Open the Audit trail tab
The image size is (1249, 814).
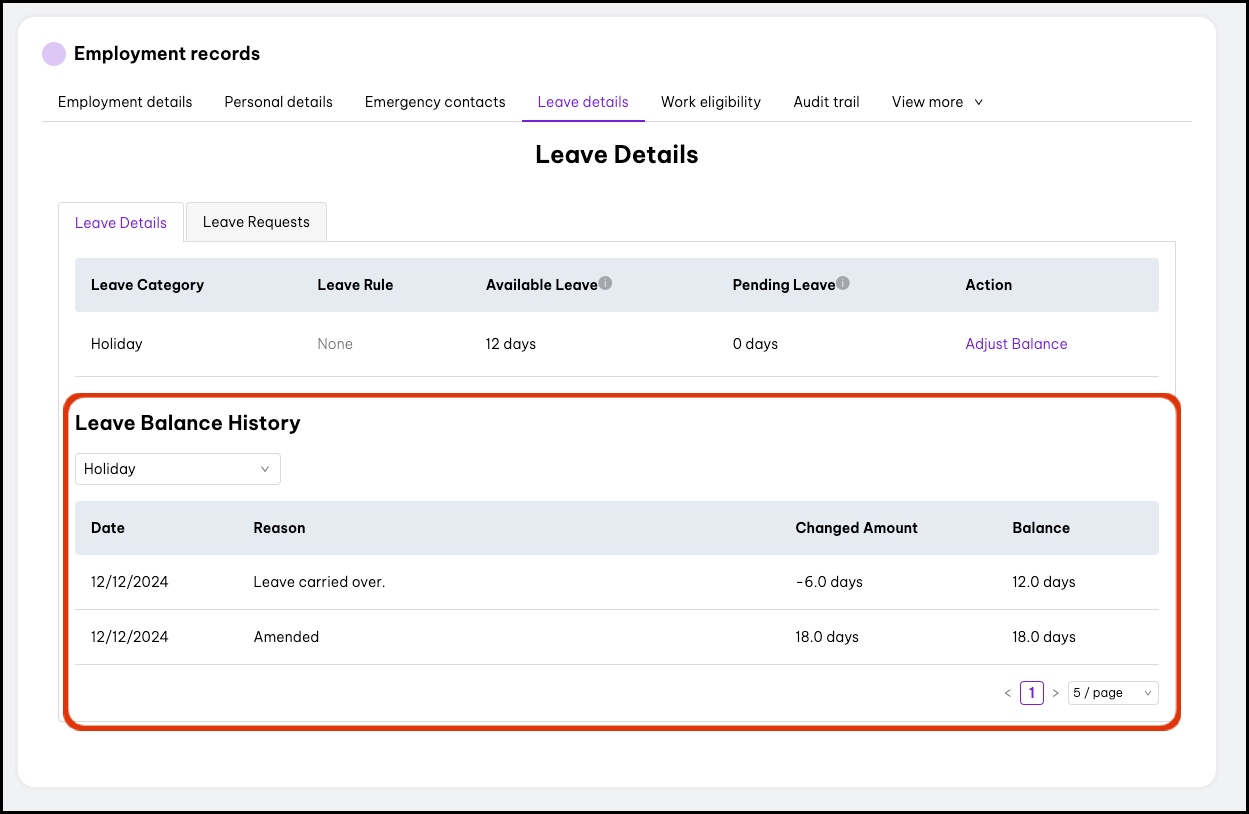(826, 102)
